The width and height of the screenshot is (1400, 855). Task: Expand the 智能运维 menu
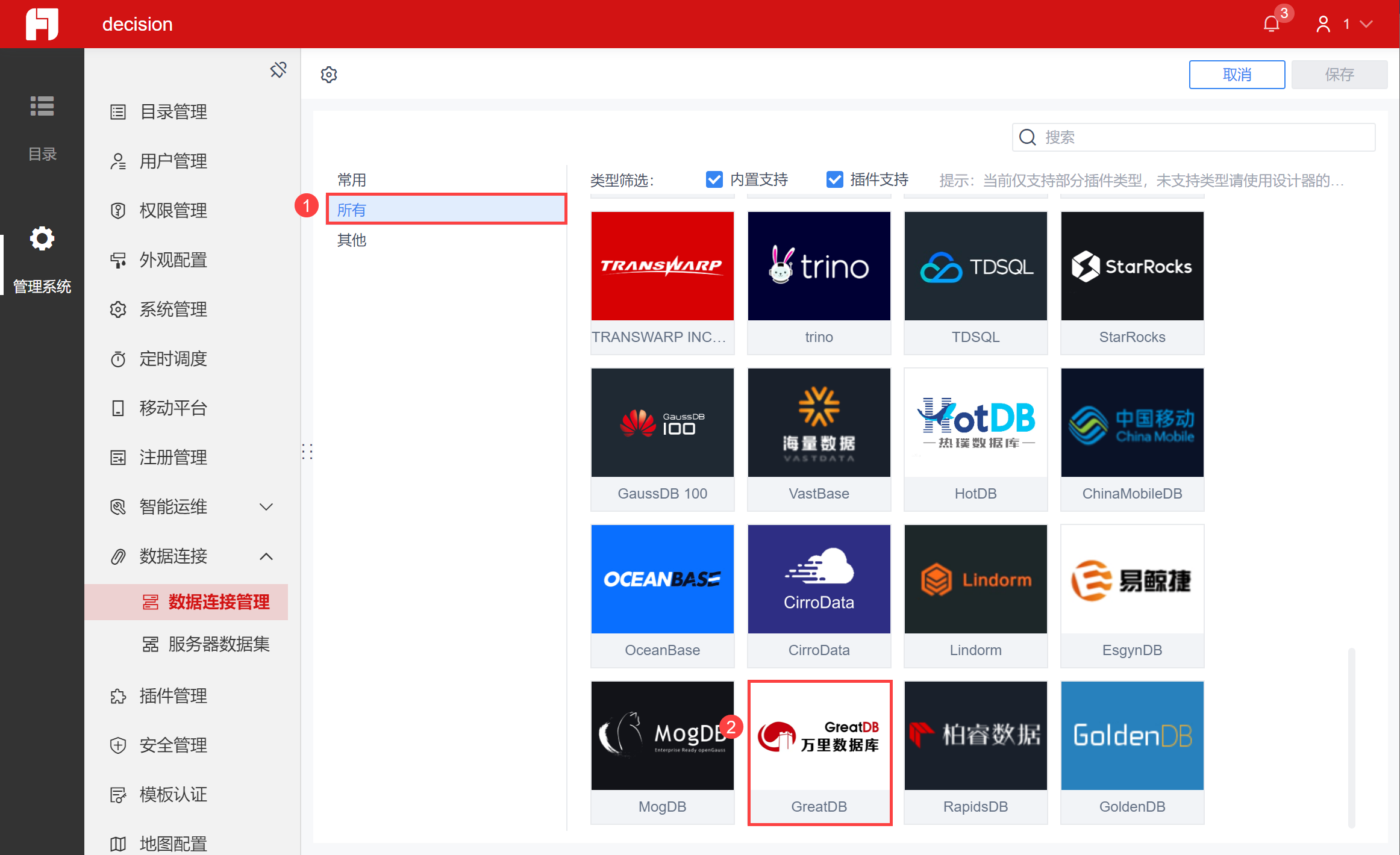point(266,507)
